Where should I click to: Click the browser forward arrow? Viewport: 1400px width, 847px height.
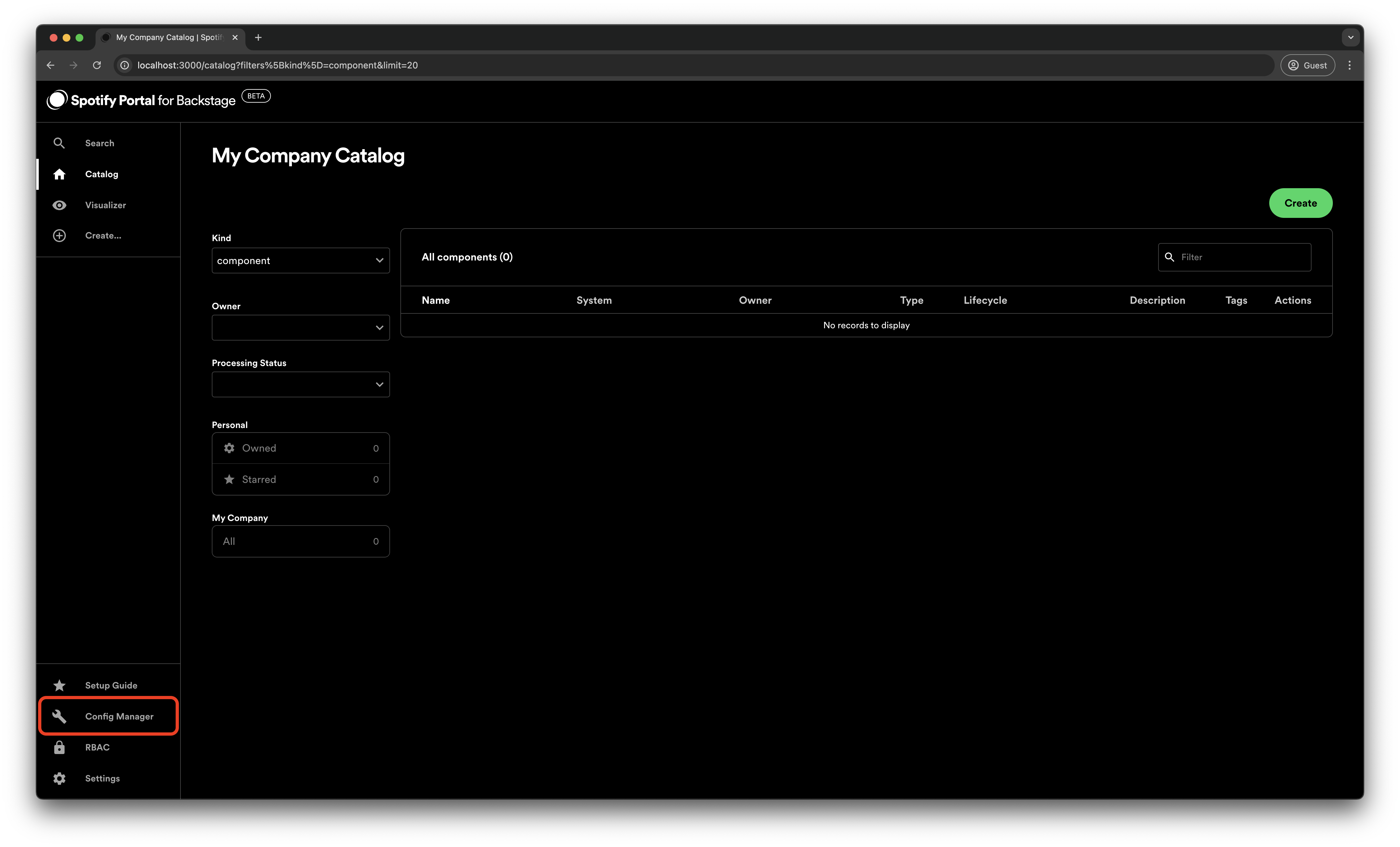(x=73, y=65)
